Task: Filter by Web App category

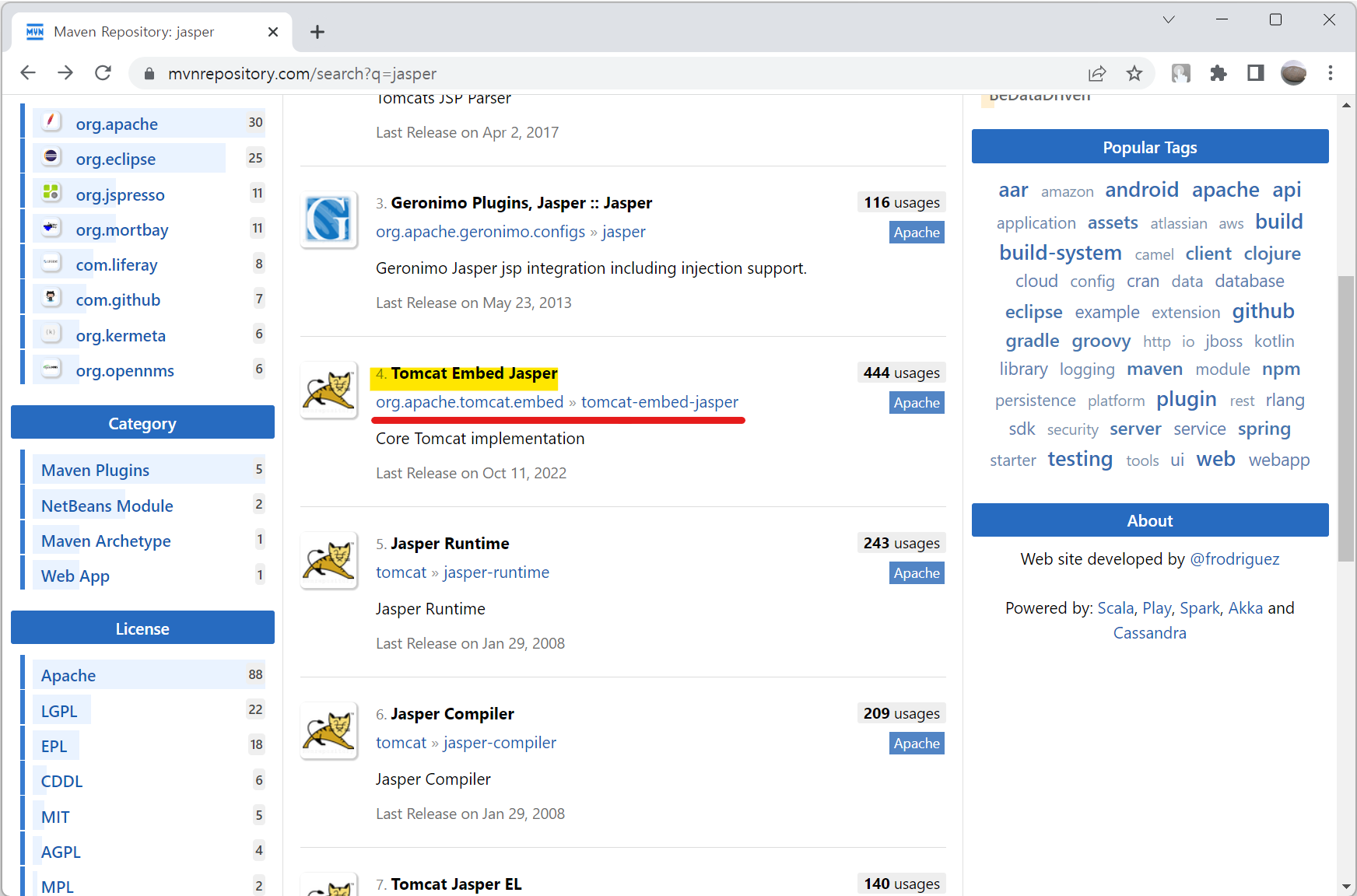Action: coord(75,576)
